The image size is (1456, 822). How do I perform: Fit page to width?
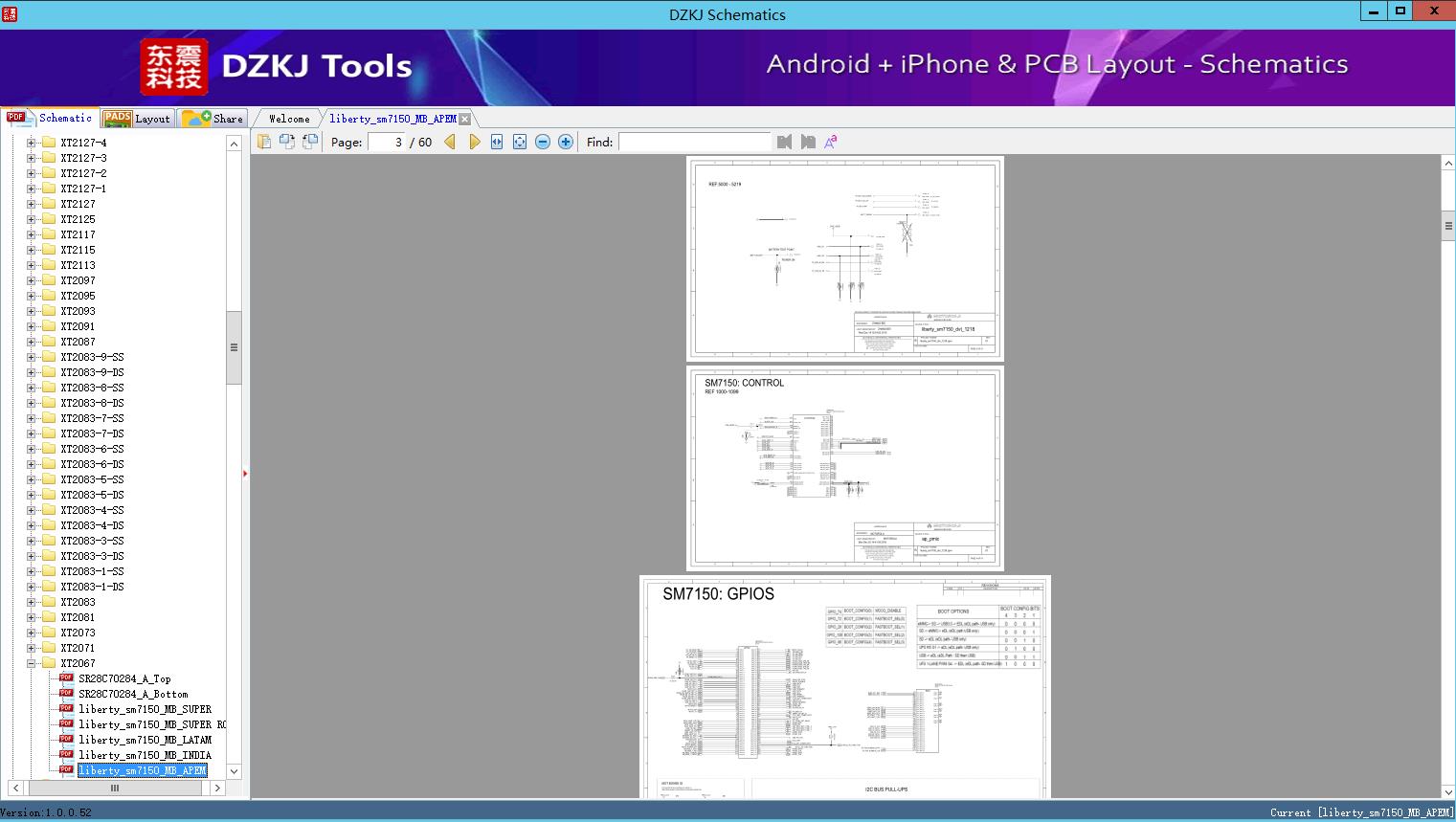(497, 142)
